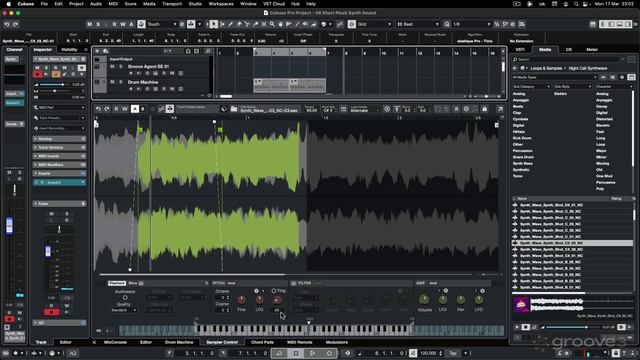Viewport: 640px width, 360px height.
Task: Adjust the pitch Fine knob
Action: click(x=242, y=300)
